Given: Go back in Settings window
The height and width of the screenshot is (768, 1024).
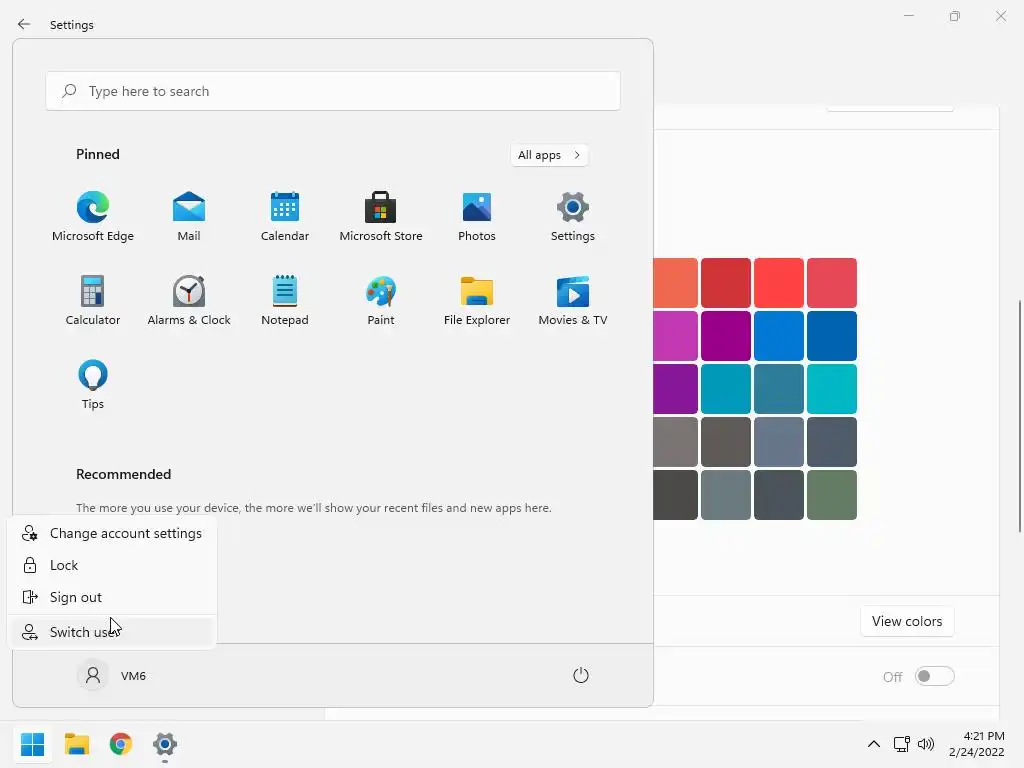Looking at the screenshot, I should pyautogui.click(x=24, y=24).
